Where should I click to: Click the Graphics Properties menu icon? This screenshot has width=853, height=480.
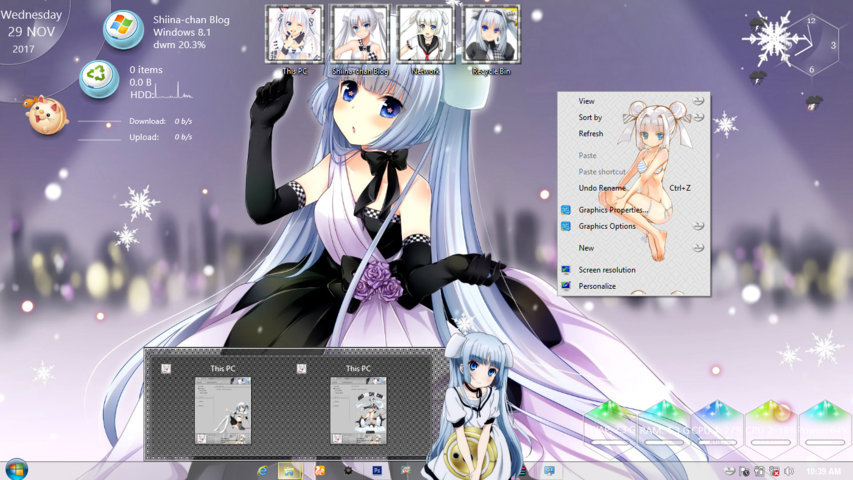[566, 210]
